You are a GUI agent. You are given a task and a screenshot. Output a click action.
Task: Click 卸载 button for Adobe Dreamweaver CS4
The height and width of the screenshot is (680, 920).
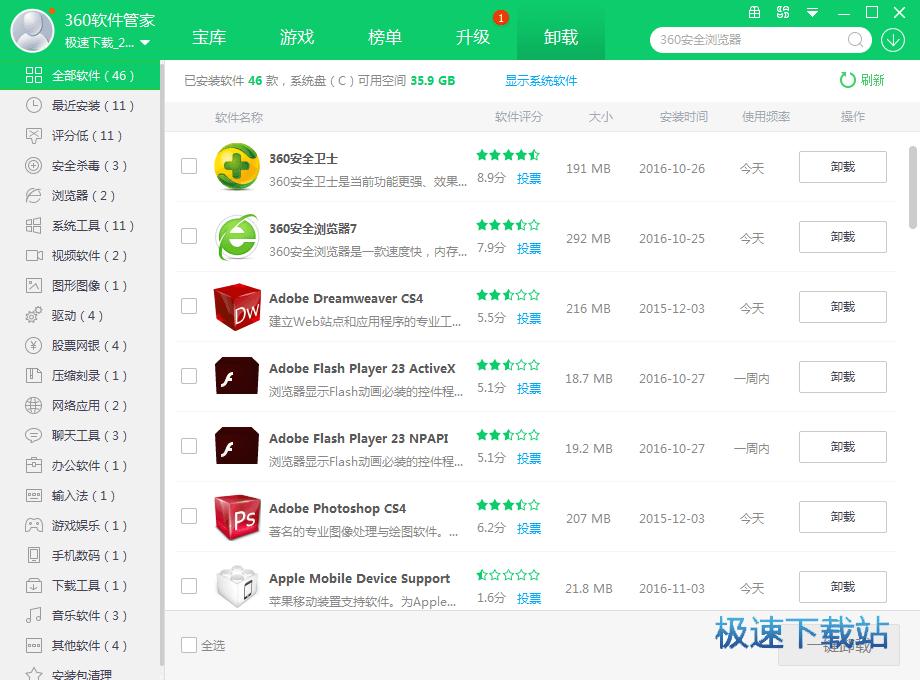[842, 307]
